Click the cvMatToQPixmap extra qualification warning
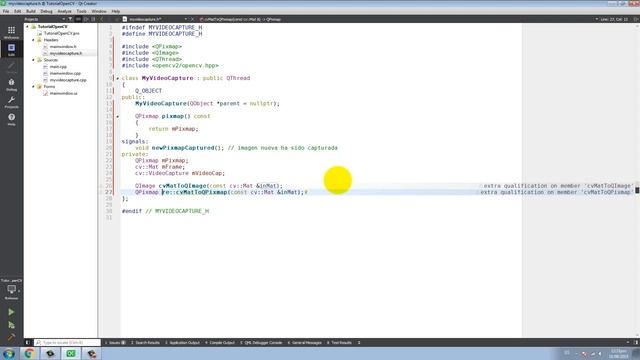Screen dimensions: 640x360 (x=556, y=192)
